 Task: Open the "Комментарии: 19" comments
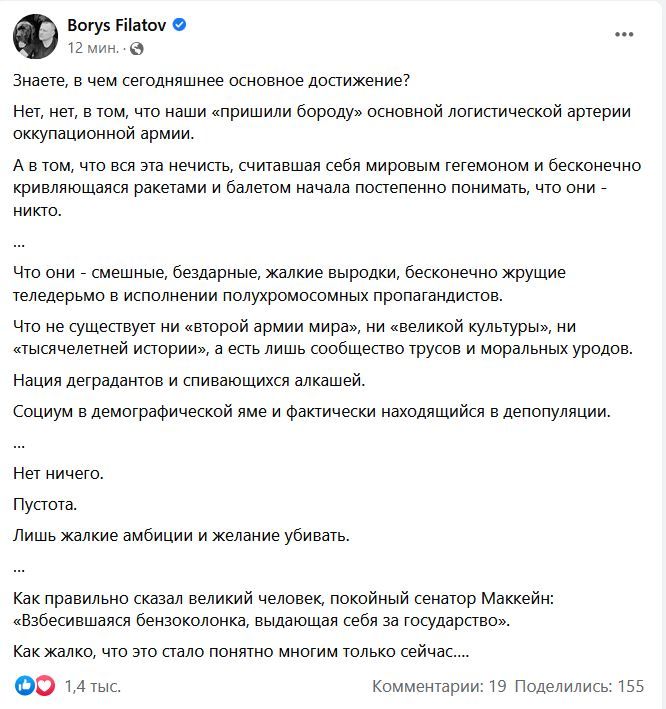(x=440, y=687)
